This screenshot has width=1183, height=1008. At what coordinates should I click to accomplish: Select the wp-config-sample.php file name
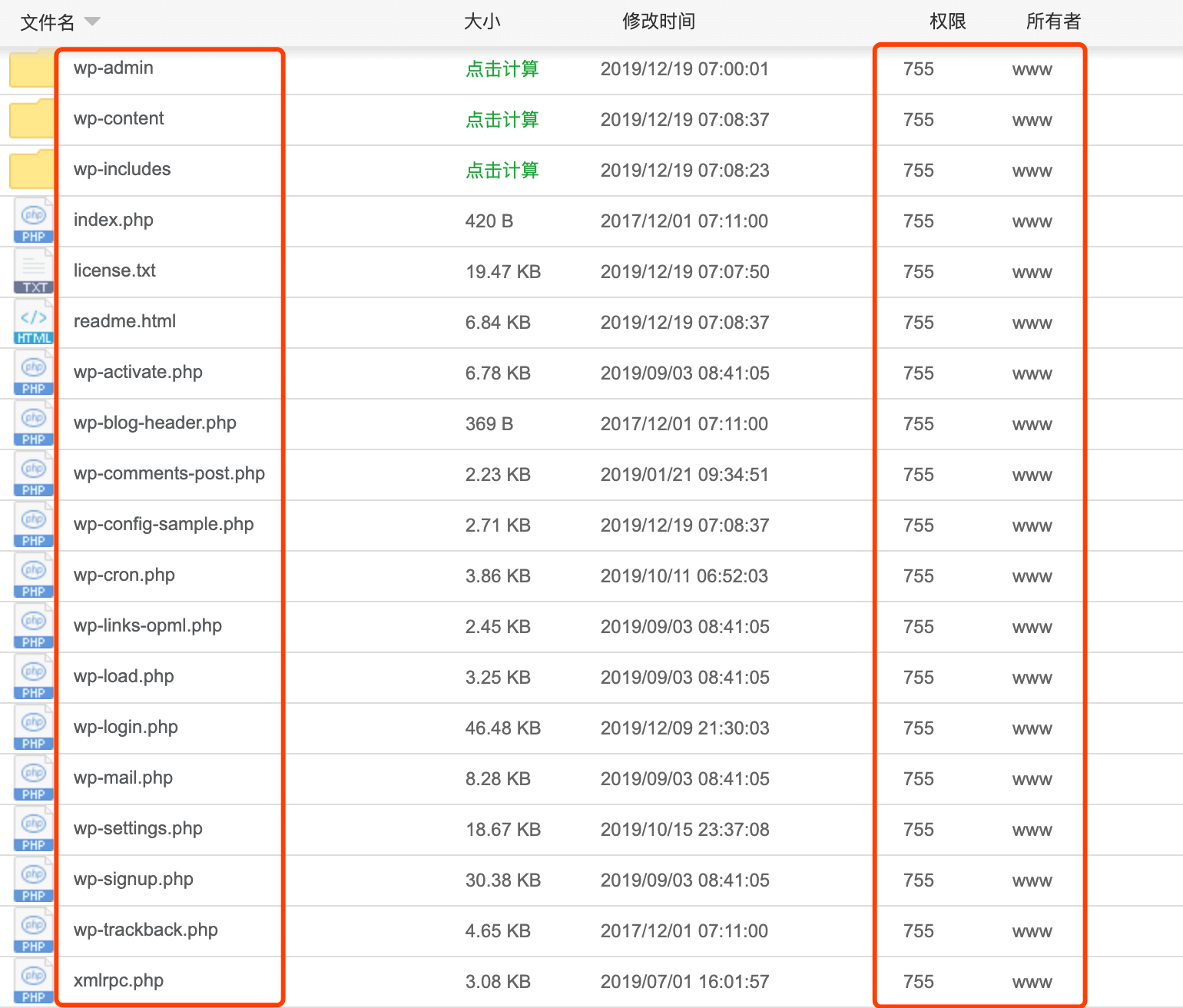[164, 525]
